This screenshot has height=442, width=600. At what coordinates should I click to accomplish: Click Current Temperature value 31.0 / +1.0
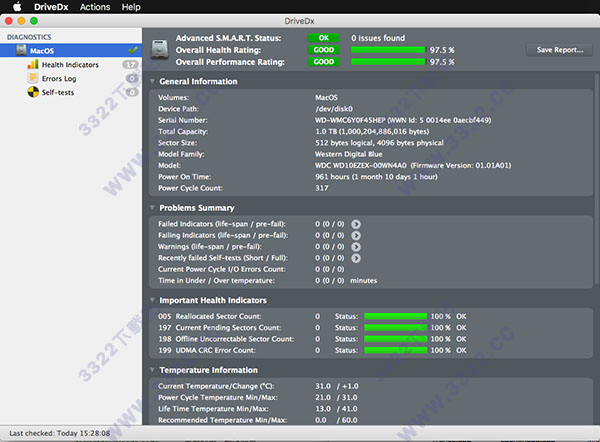point(337,386)
